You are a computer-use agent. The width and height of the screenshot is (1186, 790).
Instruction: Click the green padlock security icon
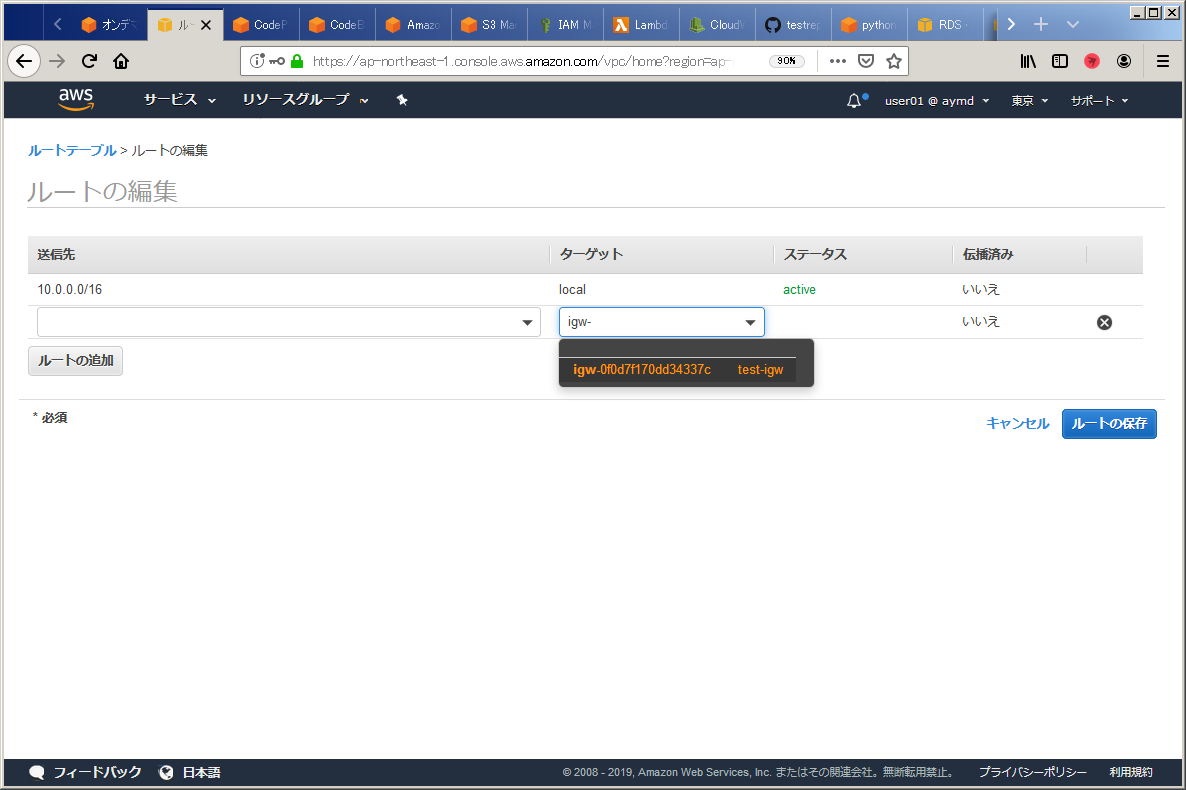[x=297, y=61]
